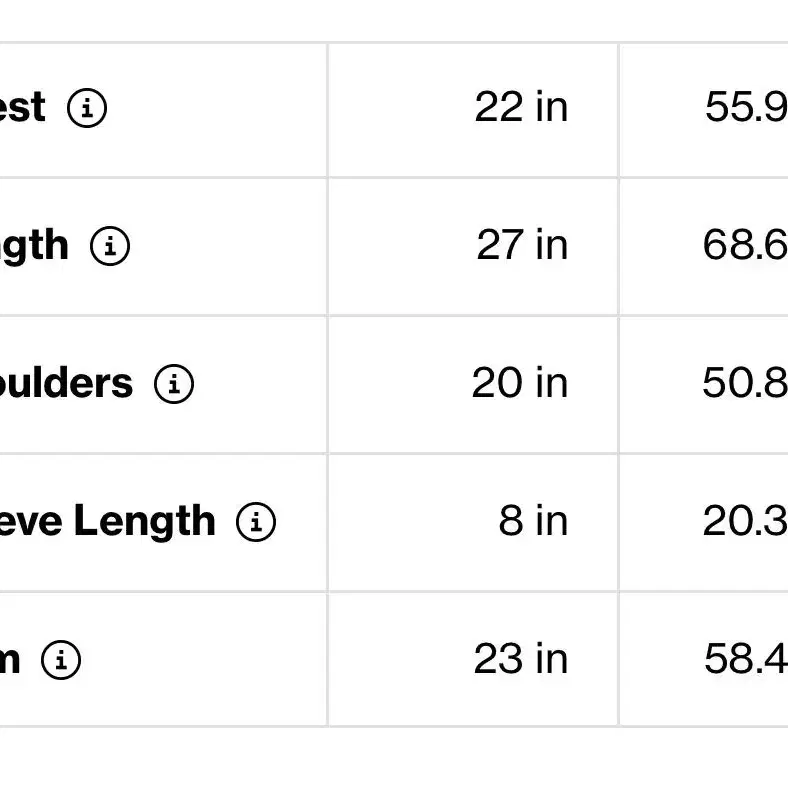Show the Hem measurement info icon
This screenshot has width=788, height=788.
pos(61,660)
